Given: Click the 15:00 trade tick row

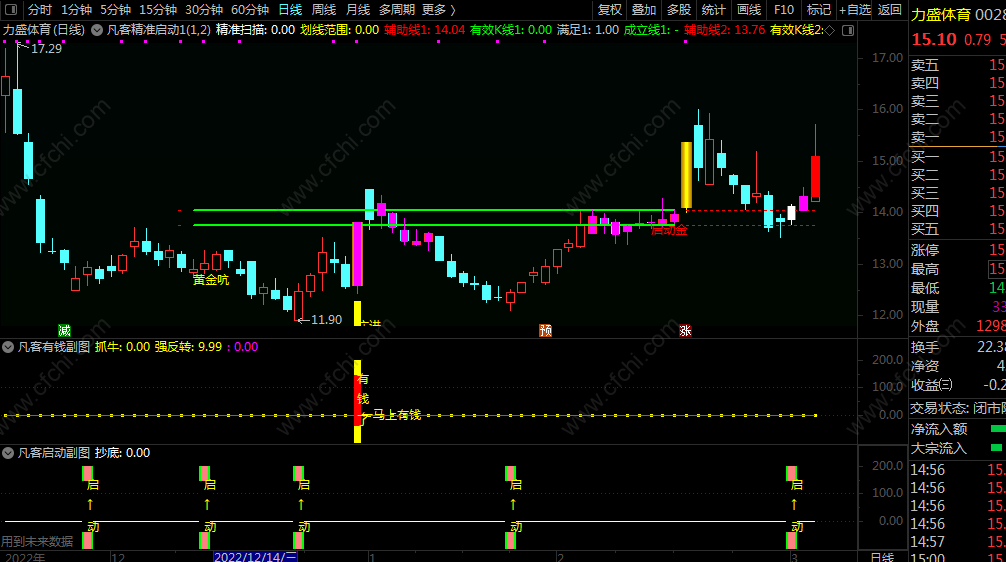Looking at the screenshot, I should [x=957, y=558].
